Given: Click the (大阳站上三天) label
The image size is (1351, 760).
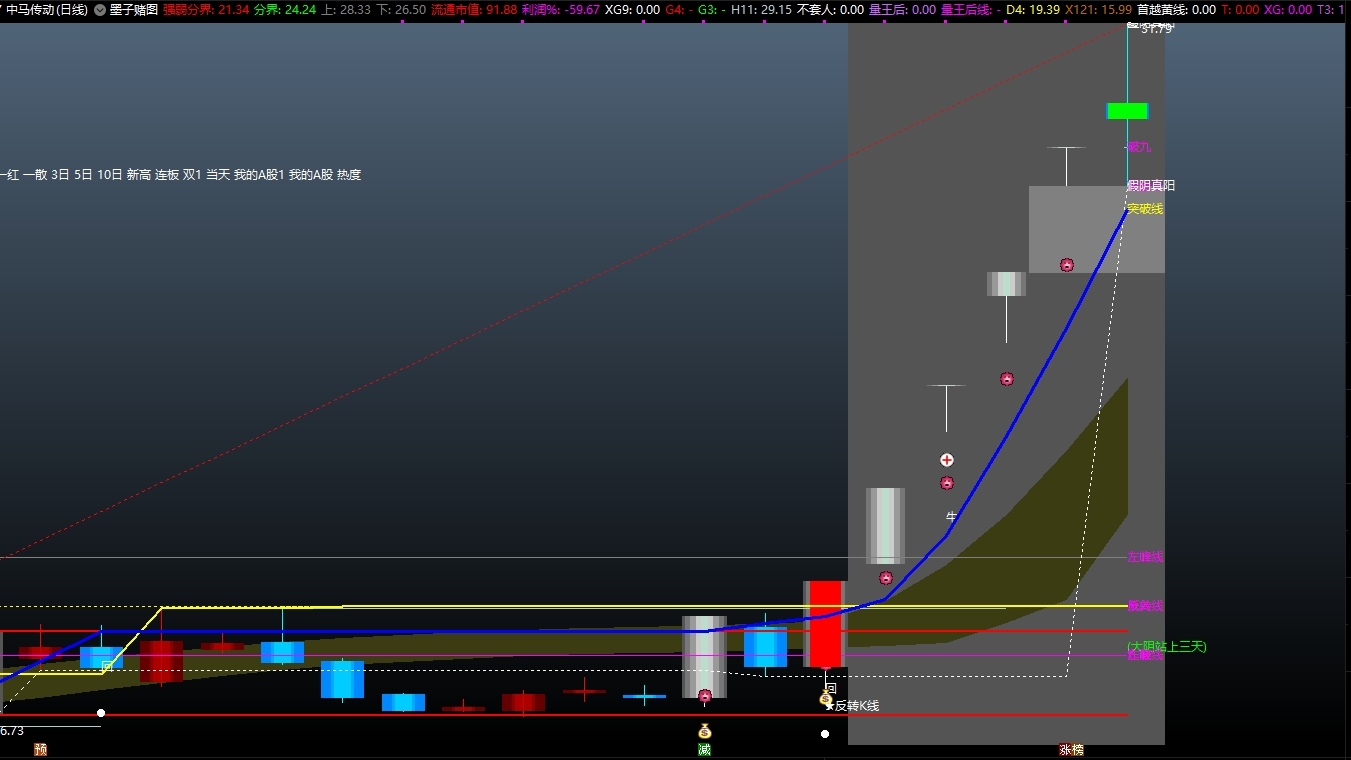Looking at the screenshot, I should tap(1167, 647).
